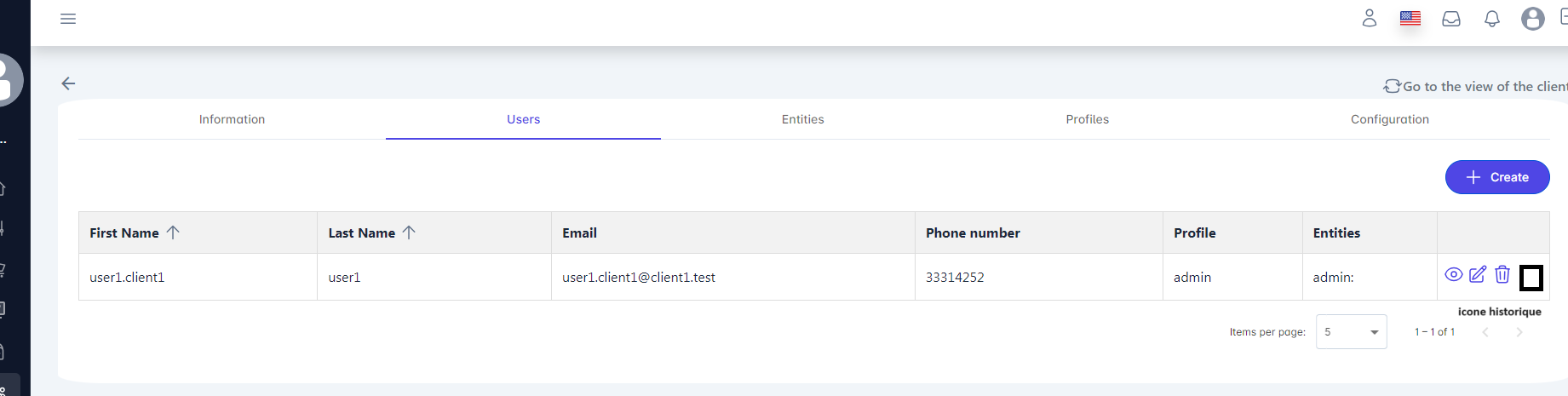The height and width of the screenshot is (396, 1568).
Task: Open the Items per page dropdown
Action: tap(1351, 332)
